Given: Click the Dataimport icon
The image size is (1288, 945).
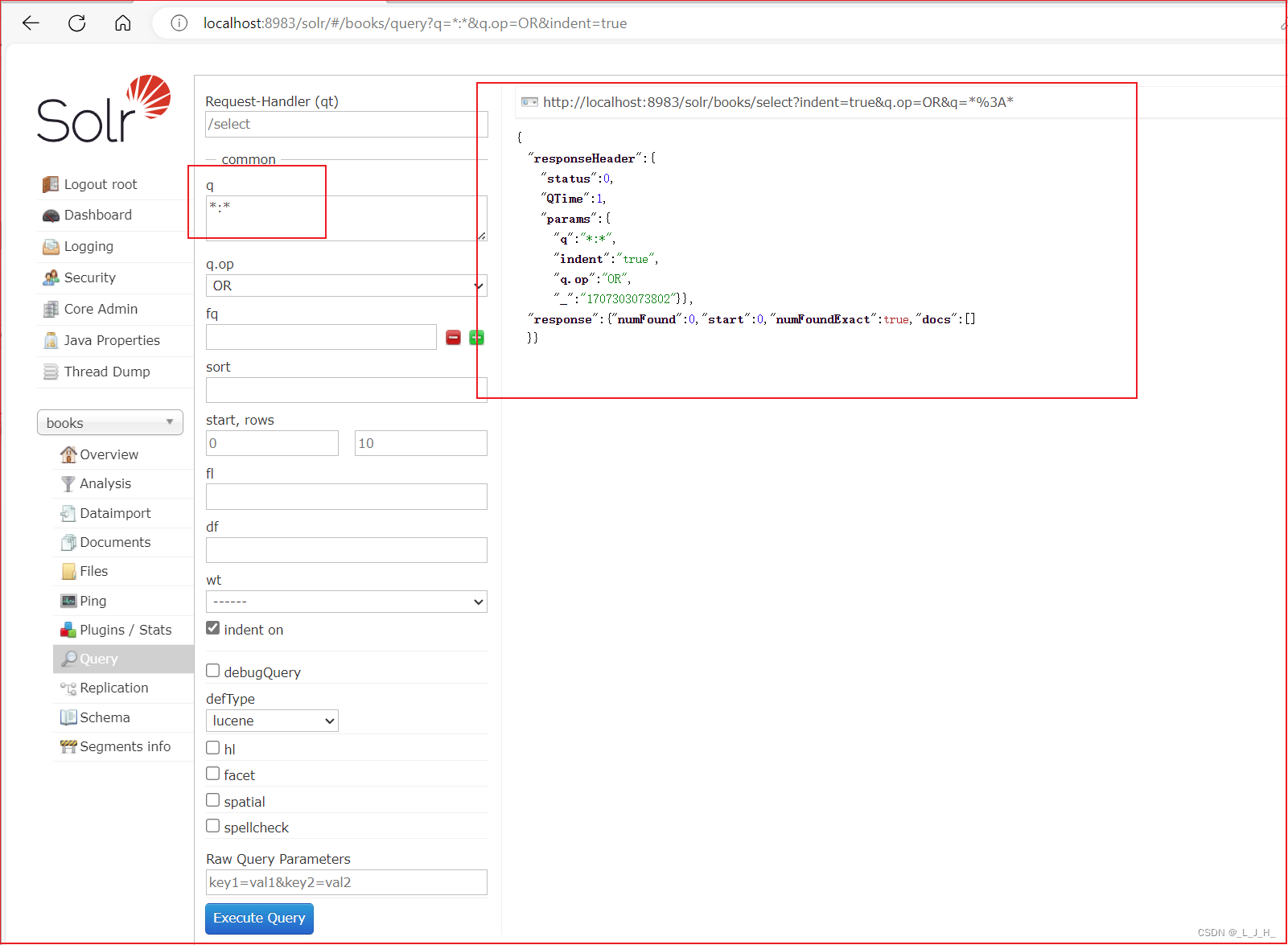Looking at the screenshot, I should click(68, 513).
